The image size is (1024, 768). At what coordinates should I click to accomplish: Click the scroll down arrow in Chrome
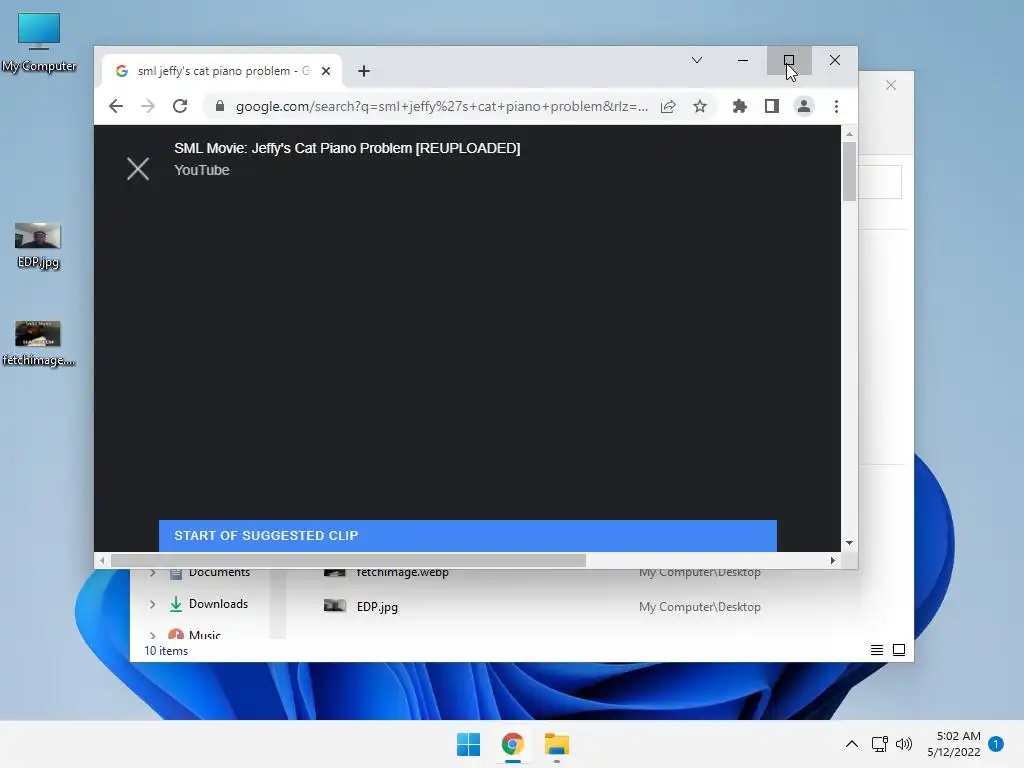[849, 543]
